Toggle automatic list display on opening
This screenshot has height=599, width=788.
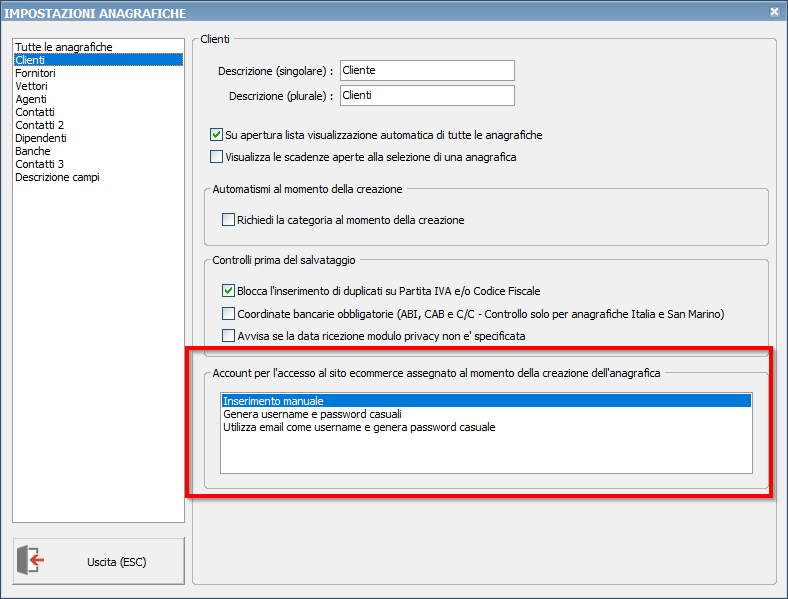[216, 135]
